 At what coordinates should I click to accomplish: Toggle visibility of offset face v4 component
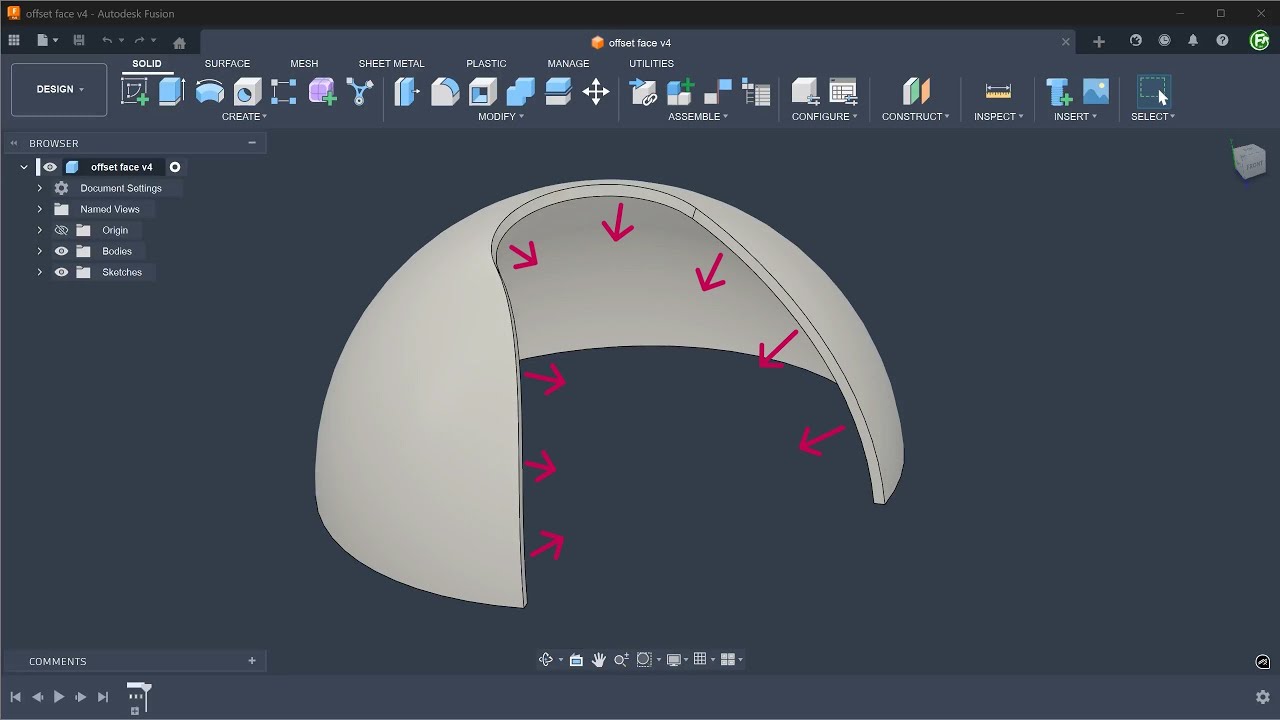click(50, 167)
